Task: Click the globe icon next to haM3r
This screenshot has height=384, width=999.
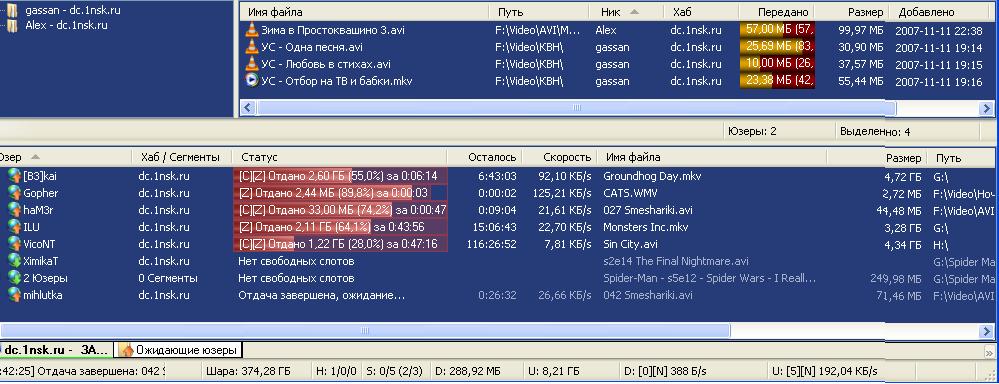Action: pyautogui.click(x=15, y=210)
